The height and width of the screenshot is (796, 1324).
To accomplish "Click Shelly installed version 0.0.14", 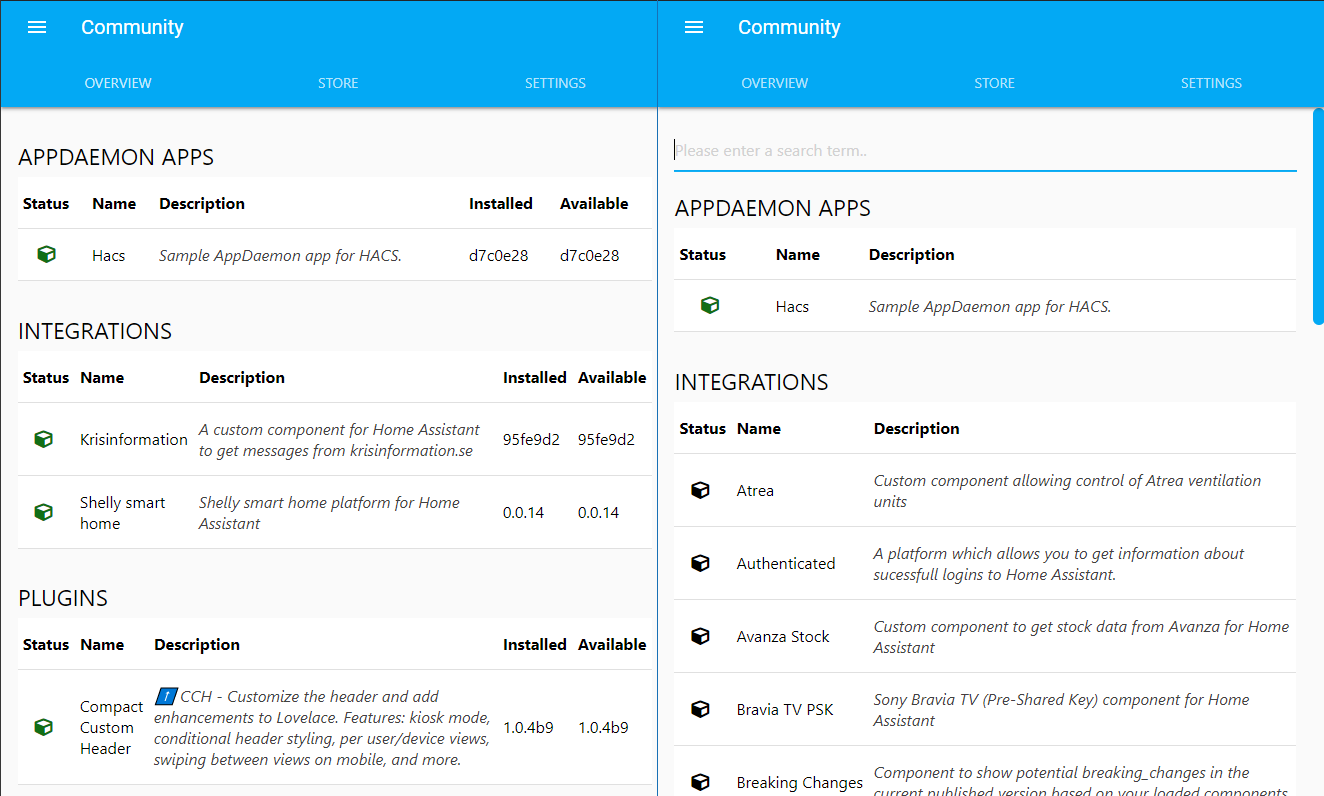I will click(523, 512).
